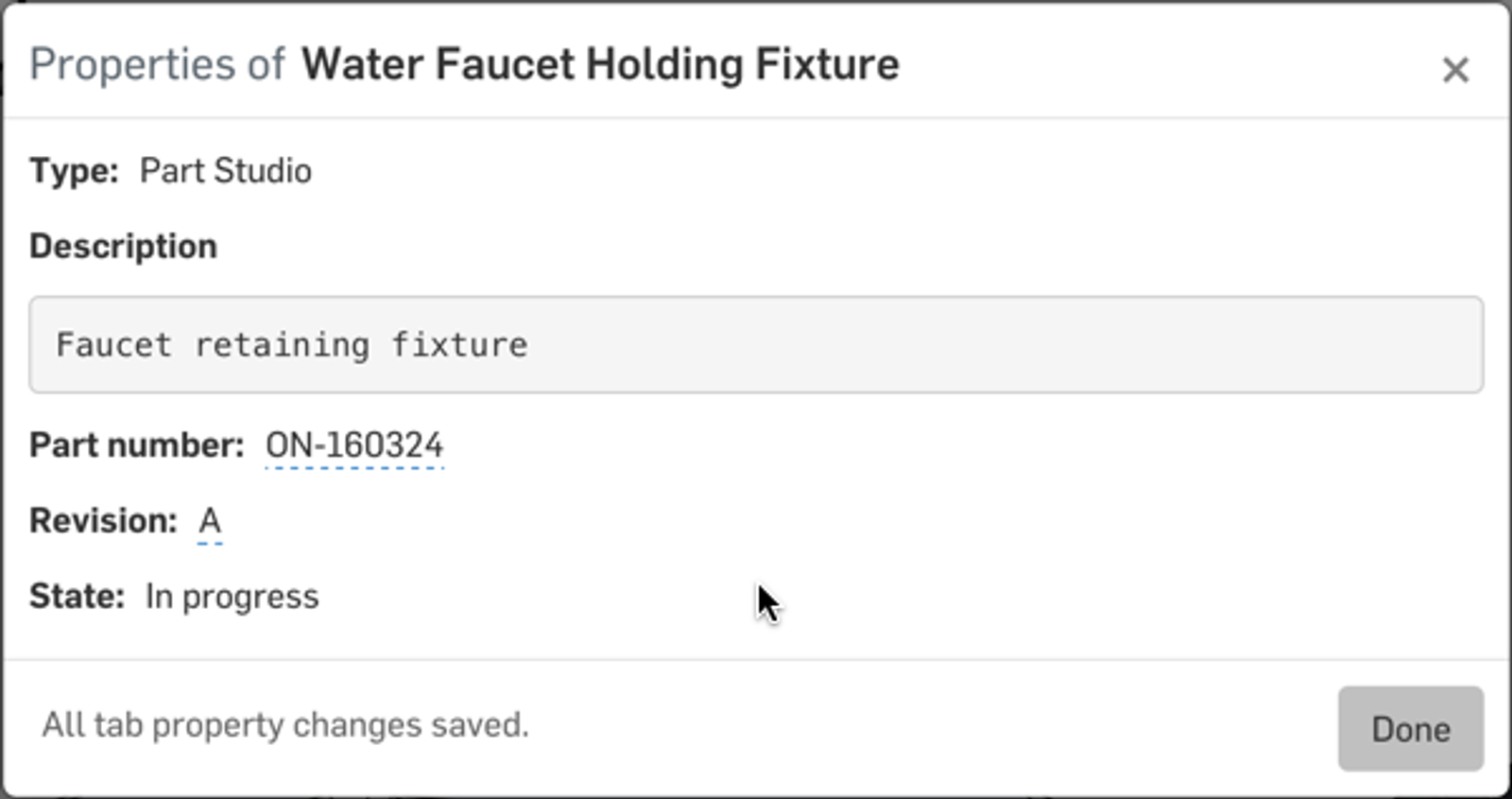Click the Done button
The image size is (1512, 799).
[1410, 729]
